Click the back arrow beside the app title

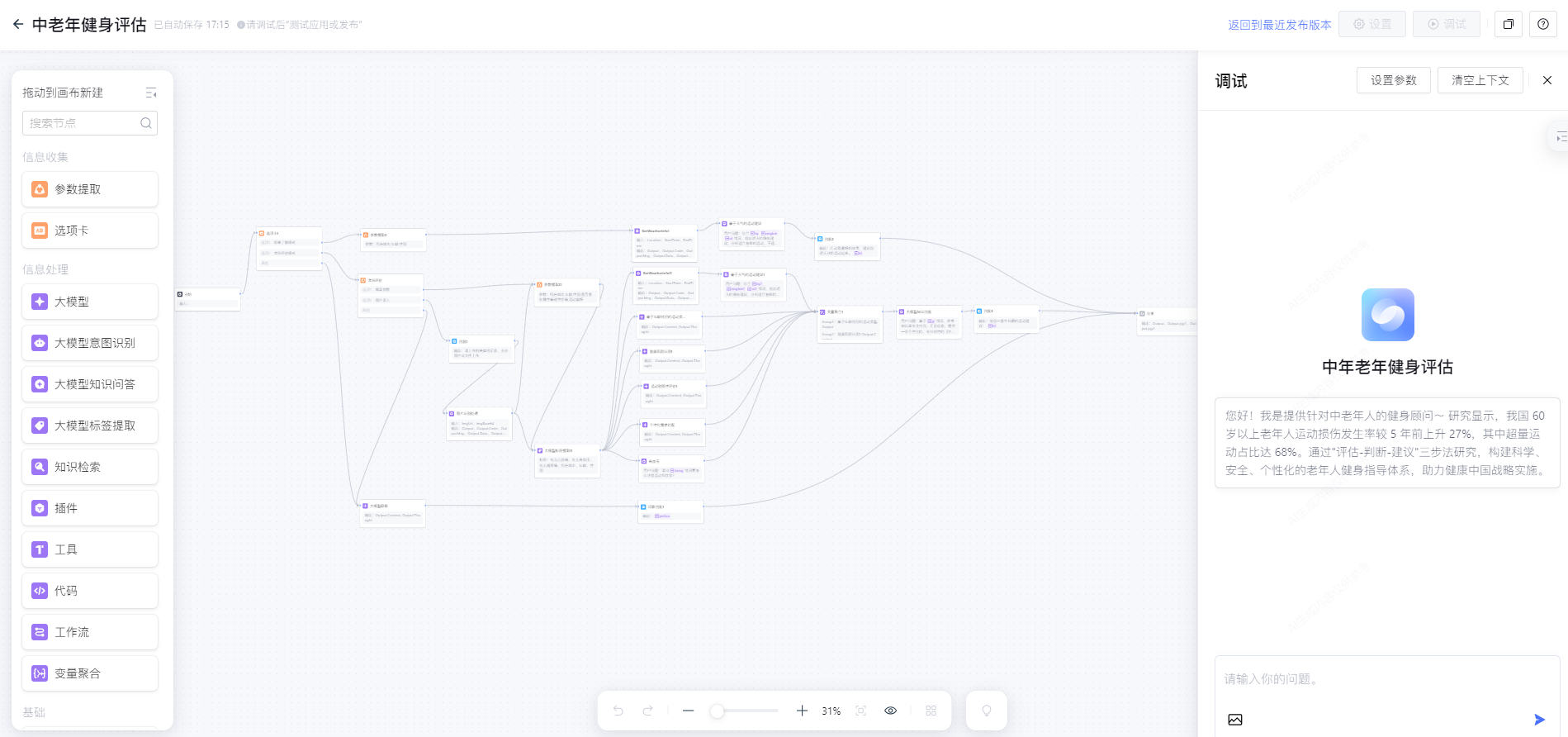18,25
